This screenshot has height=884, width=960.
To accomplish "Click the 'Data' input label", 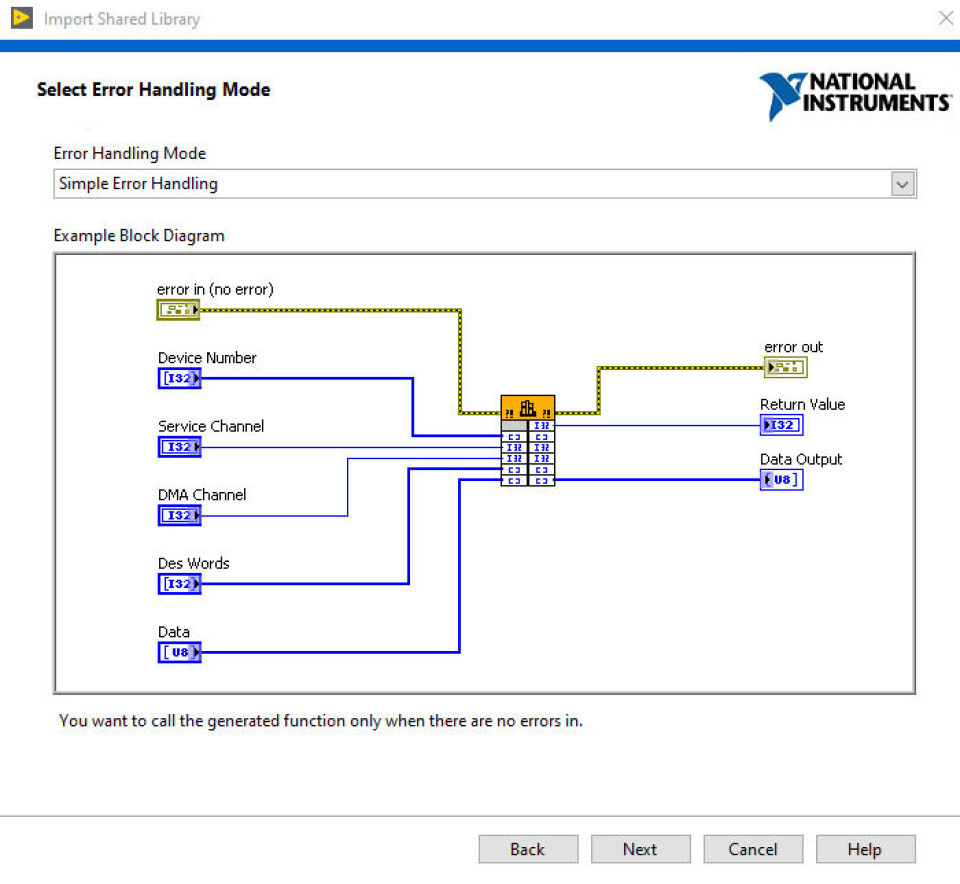I will click(174, 632).
